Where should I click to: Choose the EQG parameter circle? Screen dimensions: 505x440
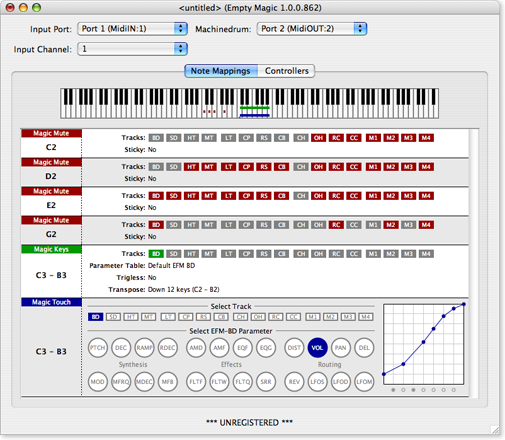coord(266,348)
